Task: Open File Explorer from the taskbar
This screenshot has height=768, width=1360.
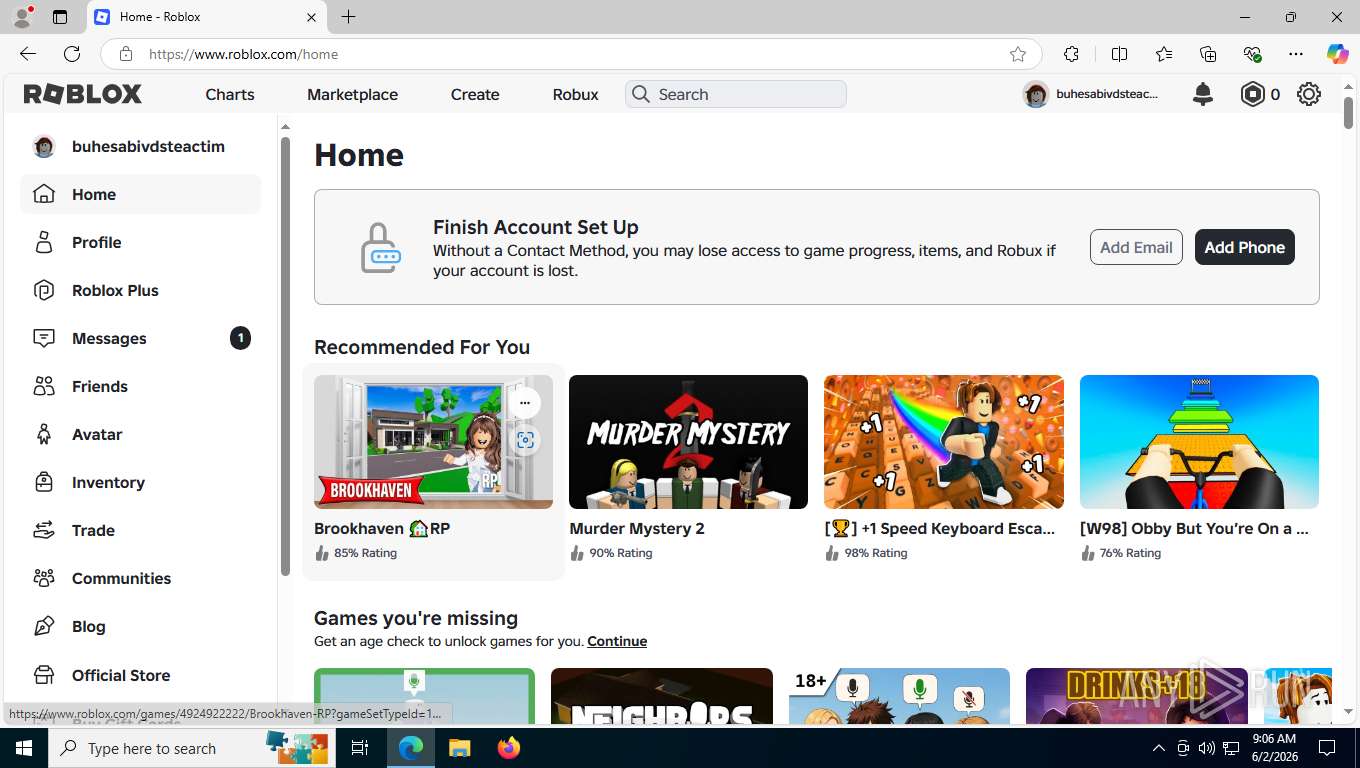Action: coord(459,748)
